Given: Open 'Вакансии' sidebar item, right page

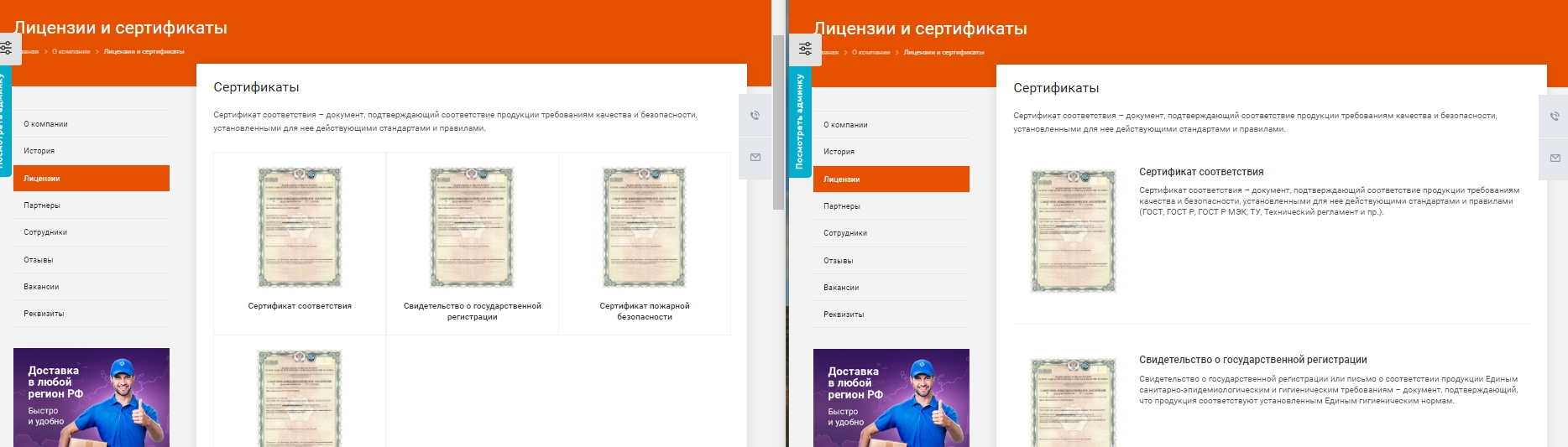Looking at the screenshot, I should [x=891, y=288].
